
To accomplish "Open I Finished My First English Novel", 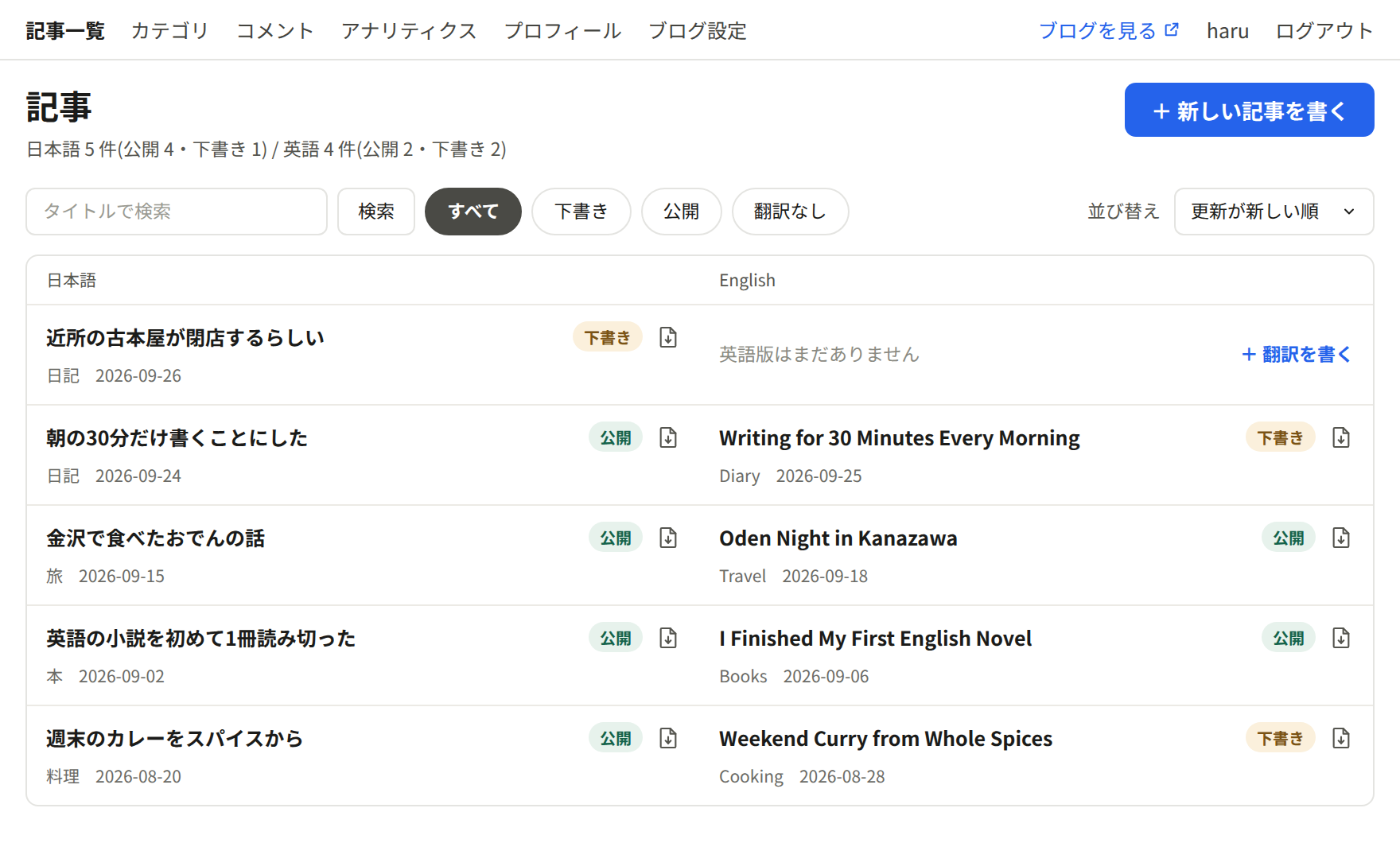I will click(x=875, y=639).
